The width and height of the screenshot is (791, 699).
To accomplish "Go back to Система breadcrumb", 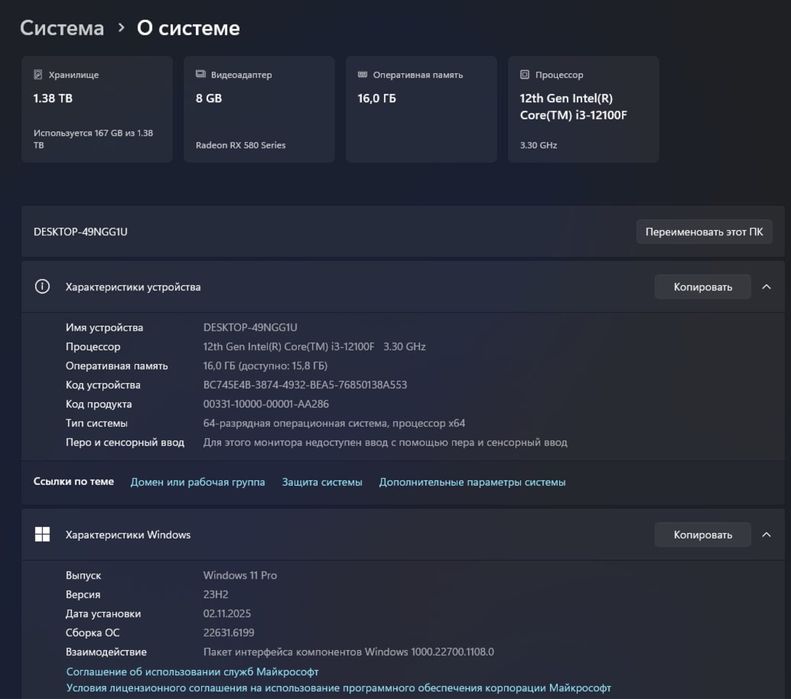I will (x=62, y=28).
